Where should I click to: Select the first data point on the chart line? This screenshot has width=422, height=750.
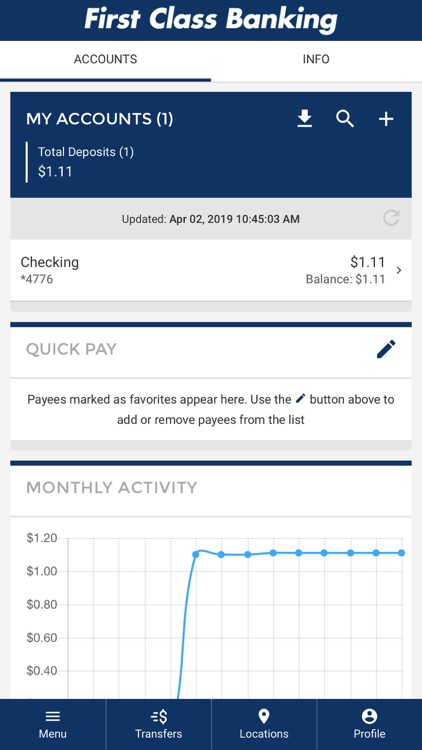pyautogui.click(x=196, y=554)
